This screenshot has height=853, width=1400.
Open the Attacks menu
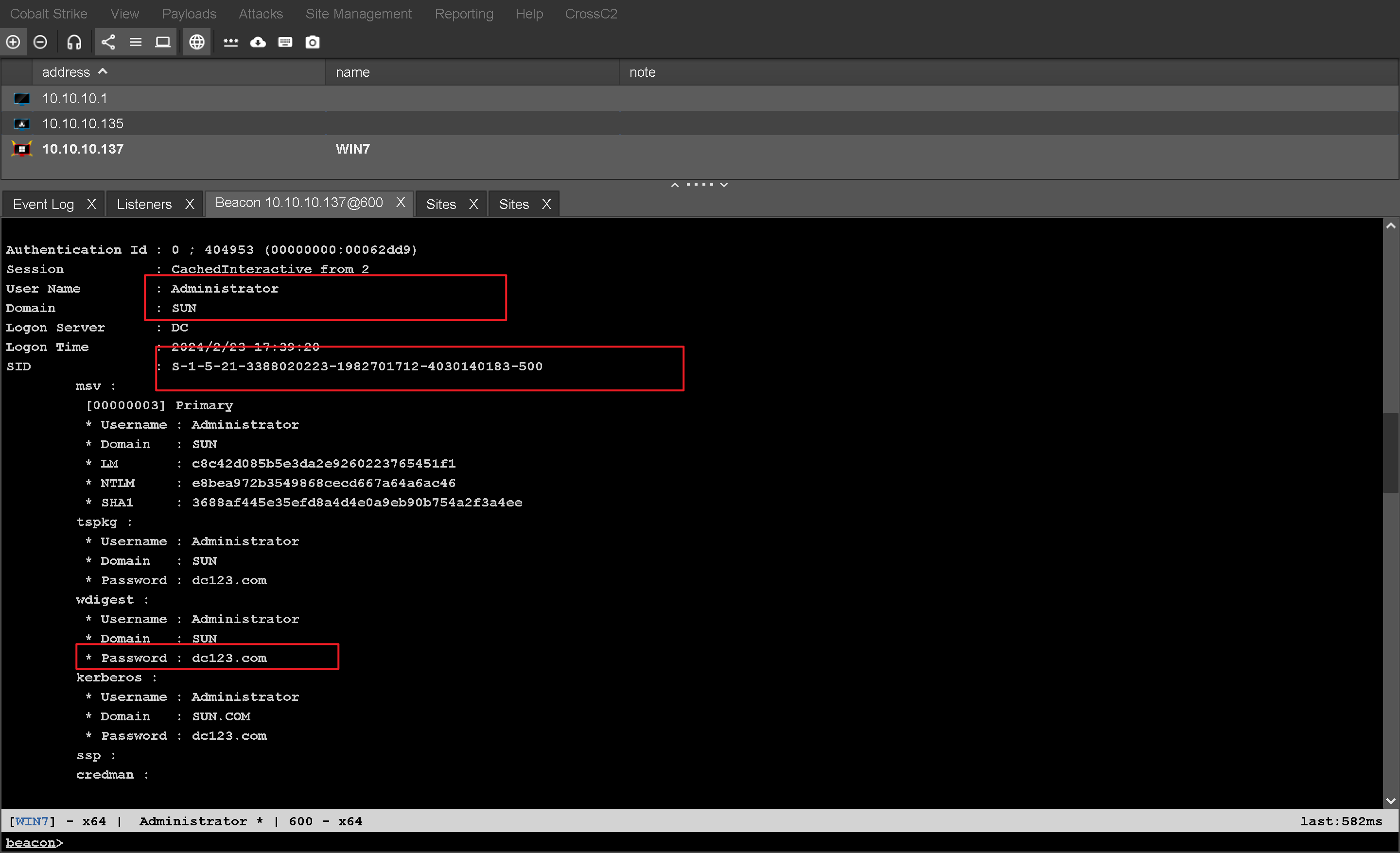[x=261, y=14]
